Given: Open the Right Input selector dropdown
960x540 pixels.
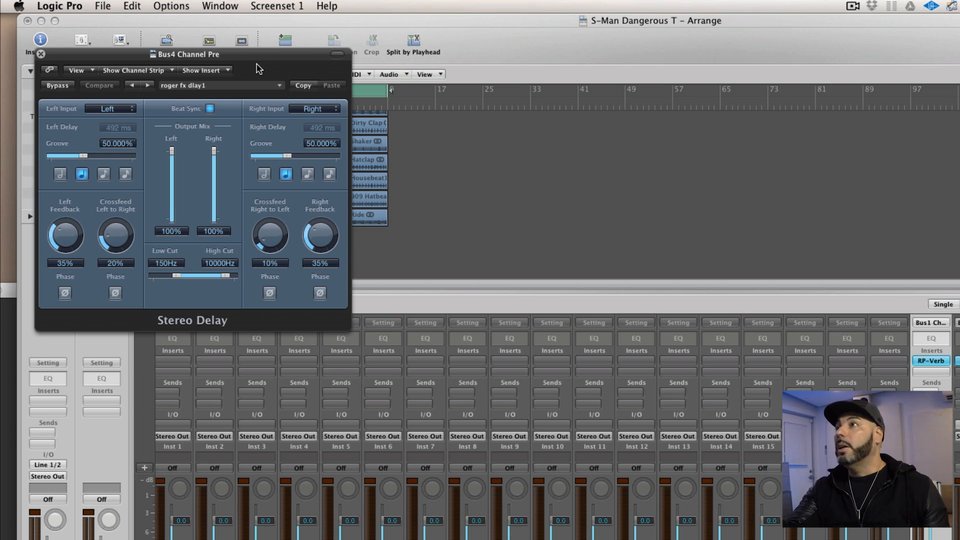Looking at the screenshot, I should [314, 109].
